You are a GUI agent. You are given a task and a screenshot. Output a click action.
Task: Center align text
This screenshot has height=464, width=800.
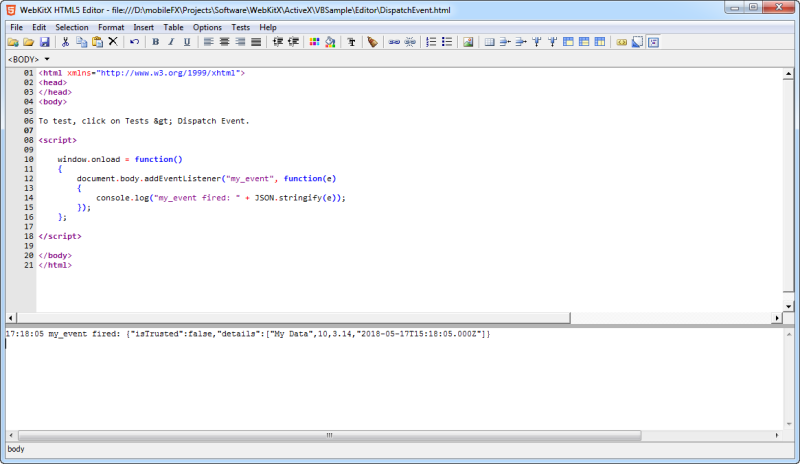[x=224, y=42]
